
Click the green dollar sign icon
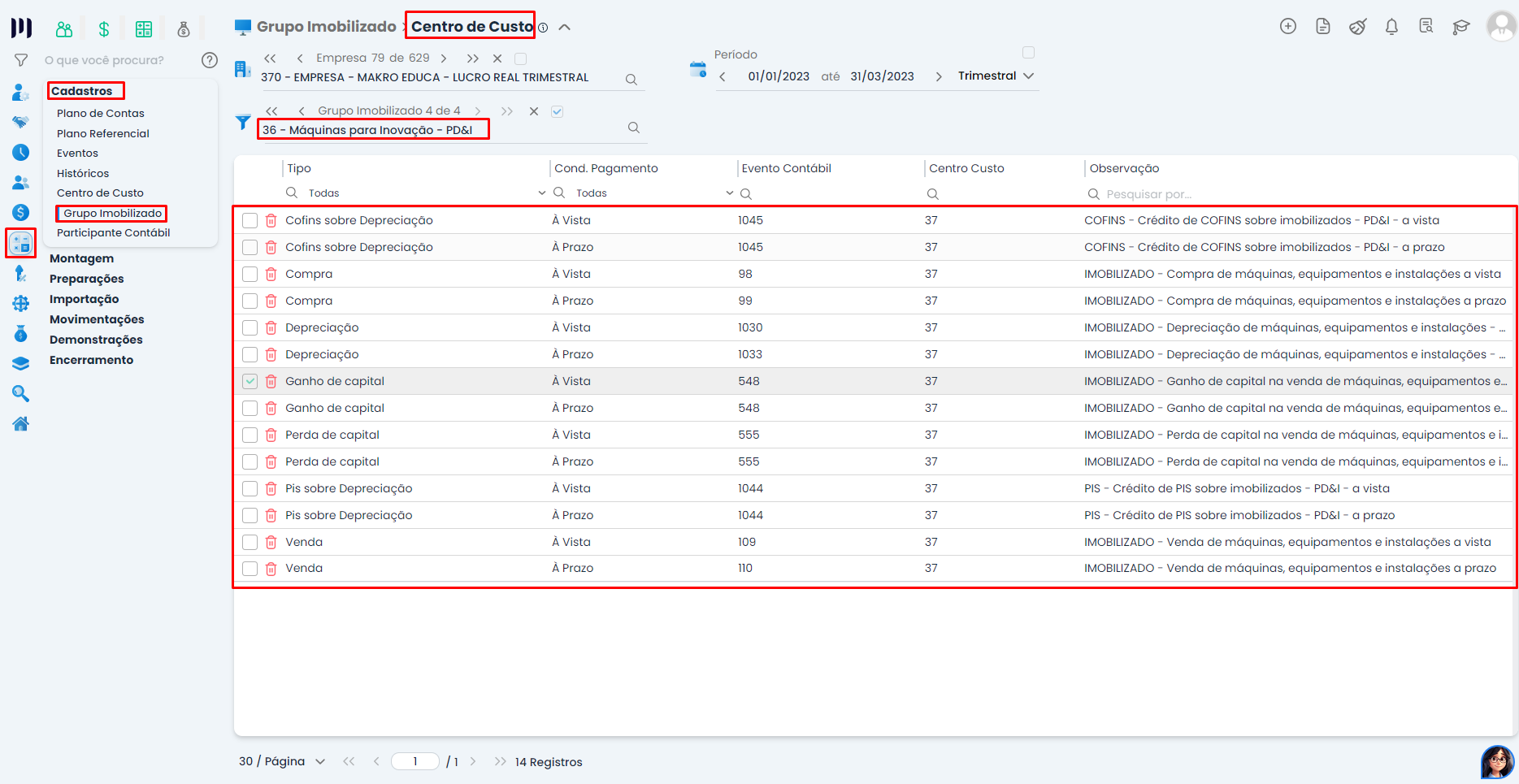(x=103, y=29)
